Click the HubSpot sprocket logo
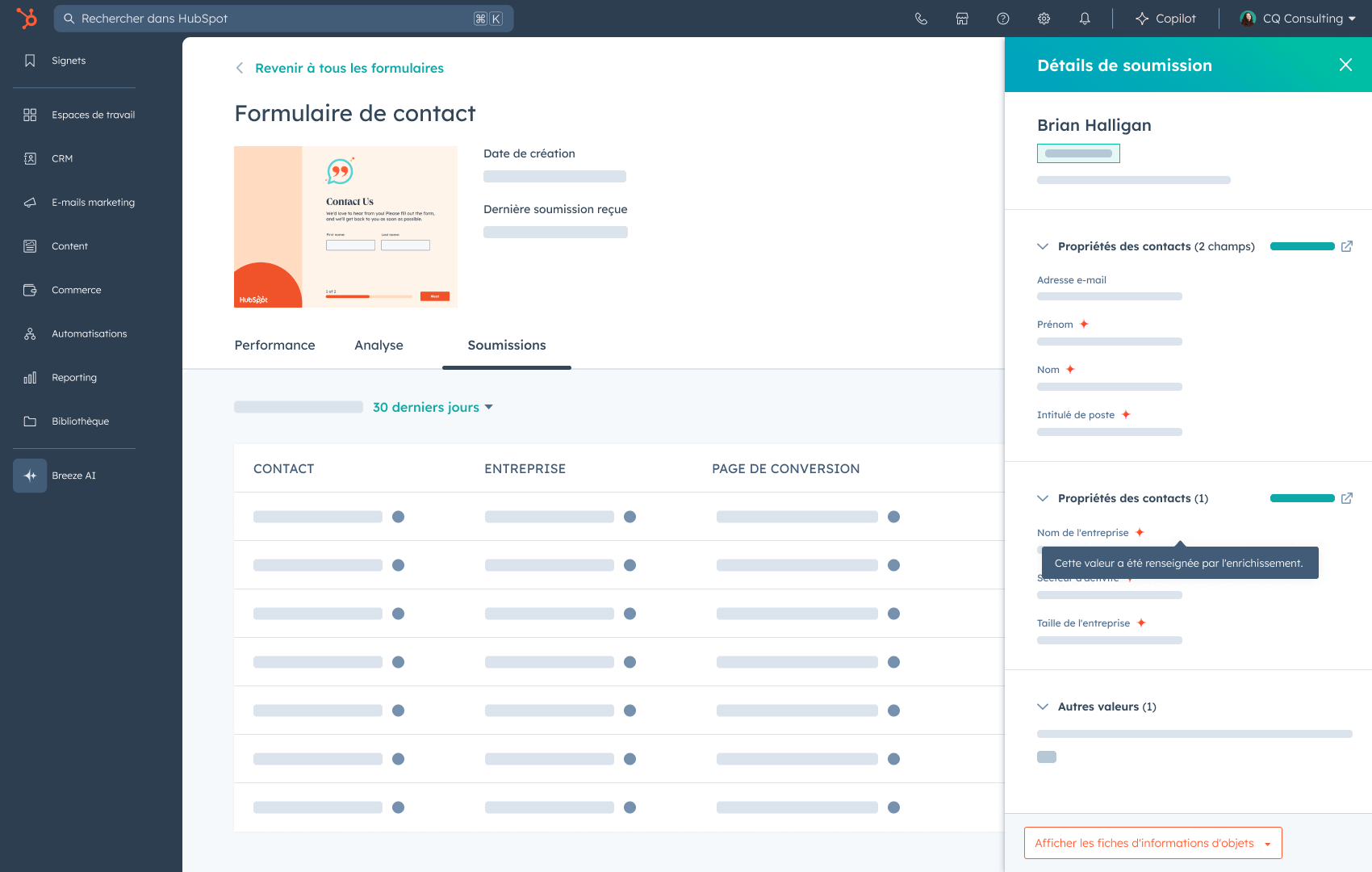This screenshot has width=1372, height=872. [27, 19]
